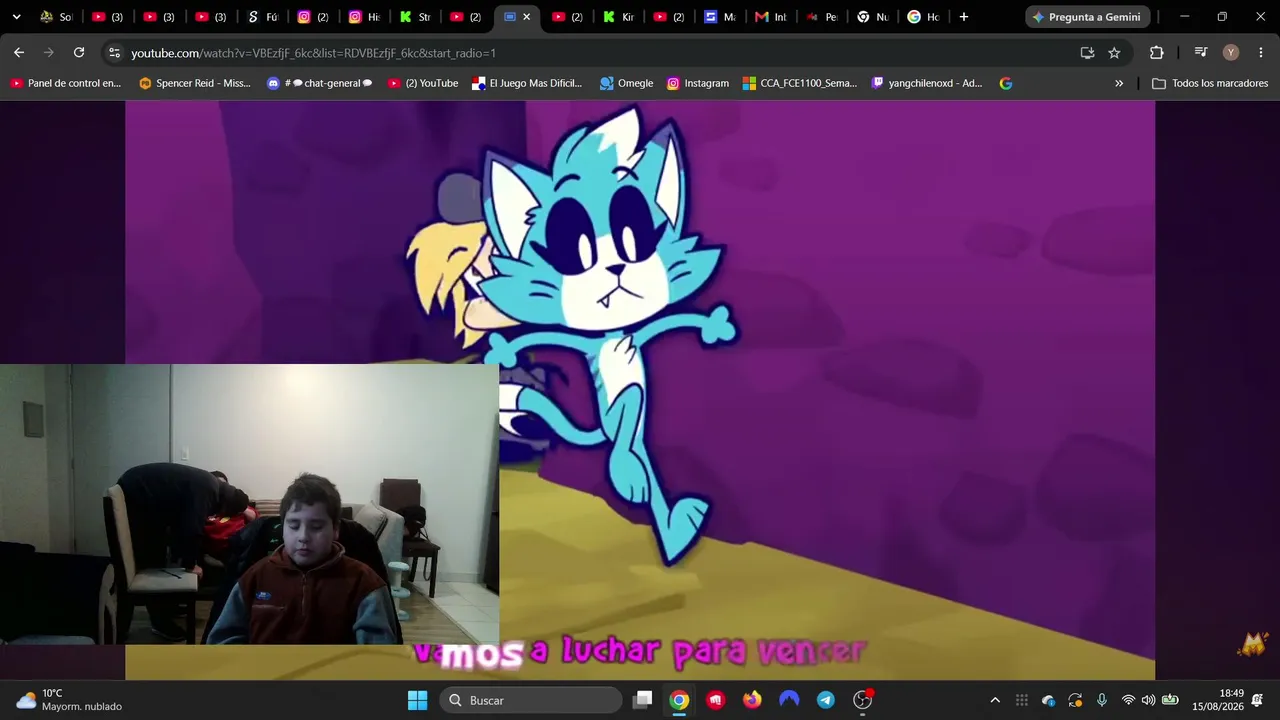Image resolution: width=1280 pixels, height=720 pixels.
Task: Click the sync arrows tray icon
Action: pos(1075,700)
